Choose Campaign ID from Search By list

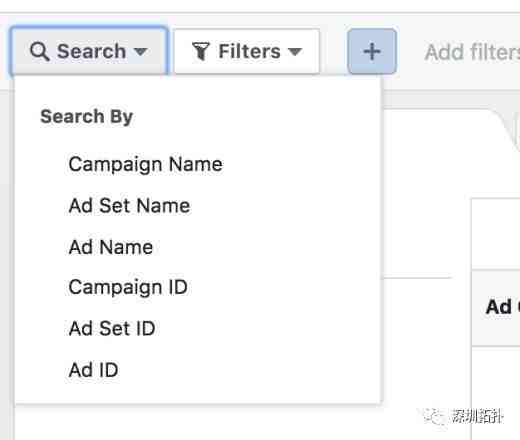tap(128, 287)
